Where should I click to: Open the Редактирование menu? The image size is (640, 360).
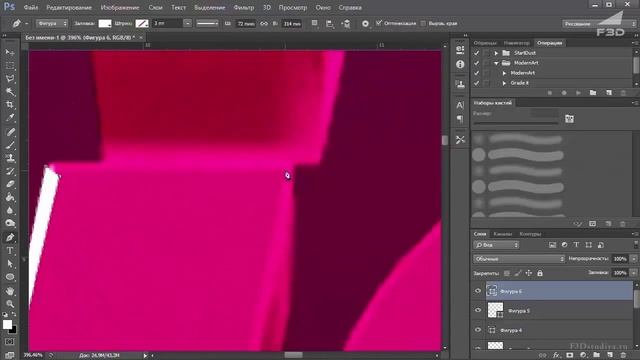pos(69,7)
